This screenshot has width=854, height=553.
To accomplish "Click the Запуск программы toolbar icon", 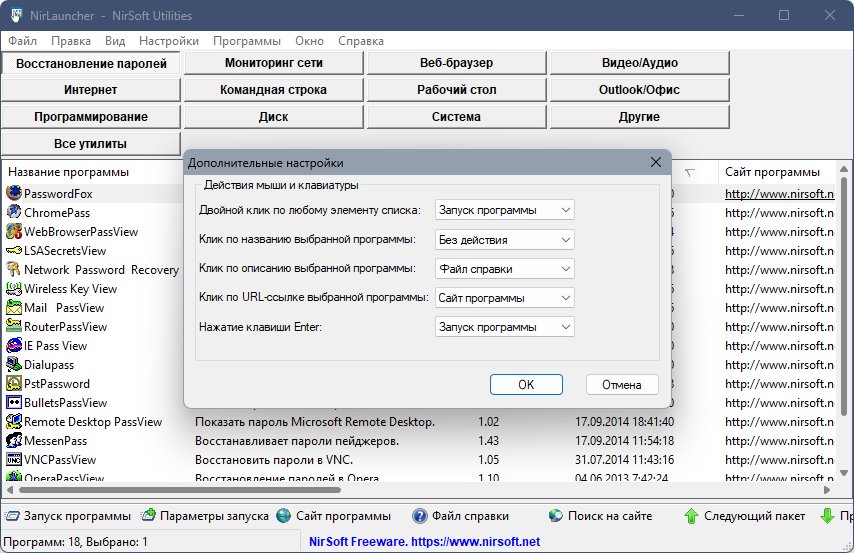I will coord(12,516).
